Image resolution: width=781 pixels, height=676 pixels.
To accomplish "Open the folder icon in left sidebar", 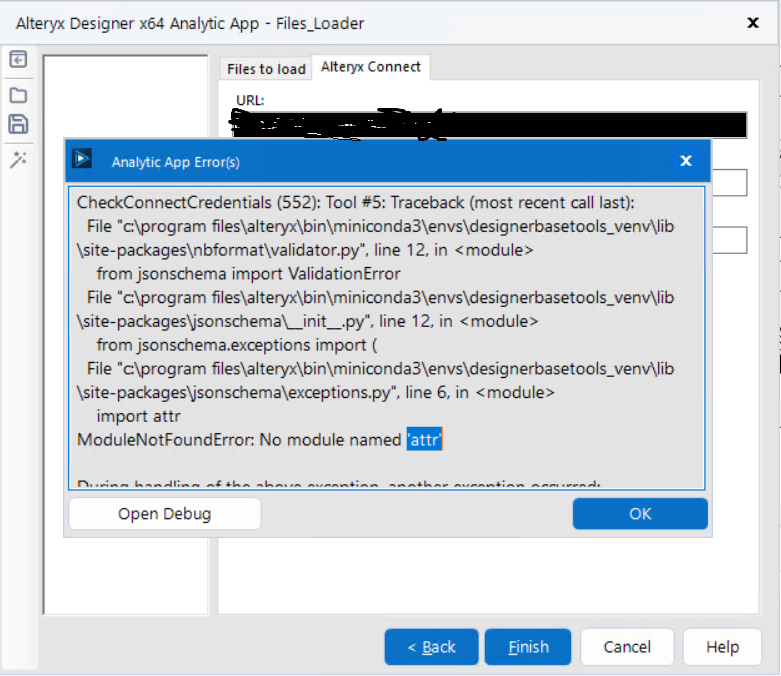I will pyautogui.click(x=18, y=95).
